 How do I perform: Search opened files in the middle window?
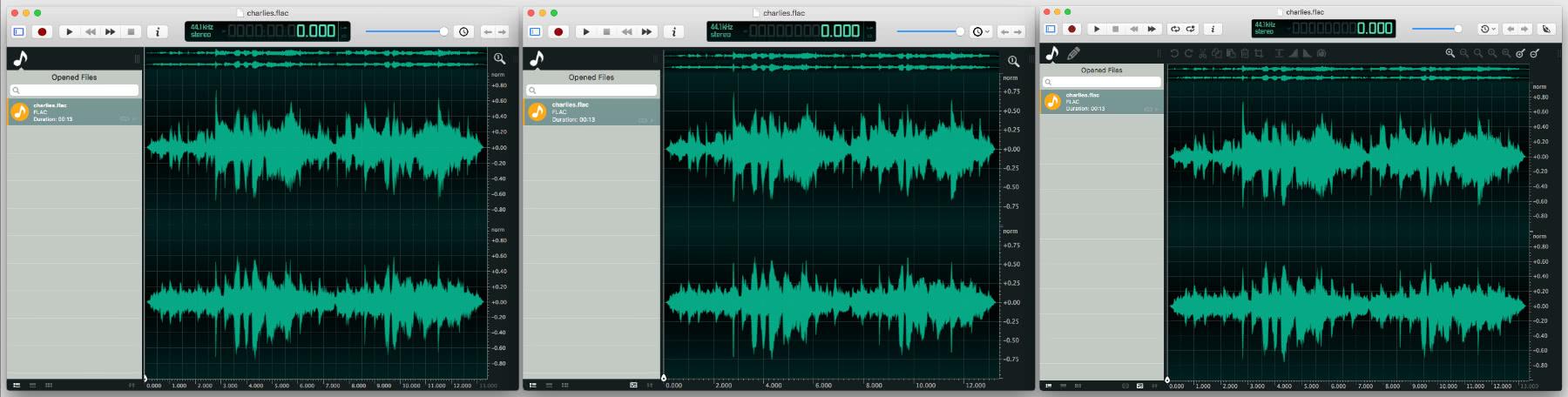click(591, 90)
